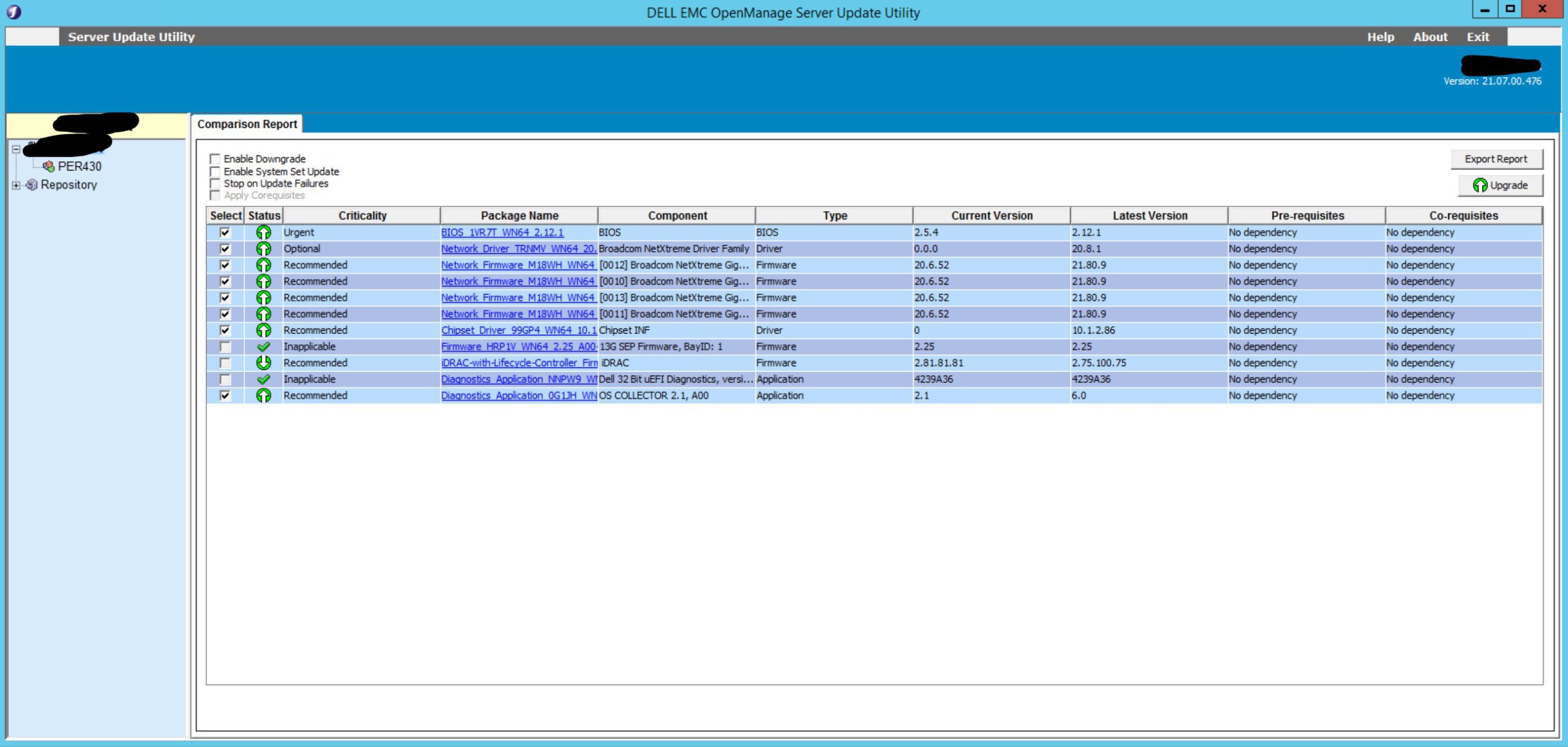
Task: Click green checkmark icon for uEFI Diagnostics row
Action: (x=263, y=379)
